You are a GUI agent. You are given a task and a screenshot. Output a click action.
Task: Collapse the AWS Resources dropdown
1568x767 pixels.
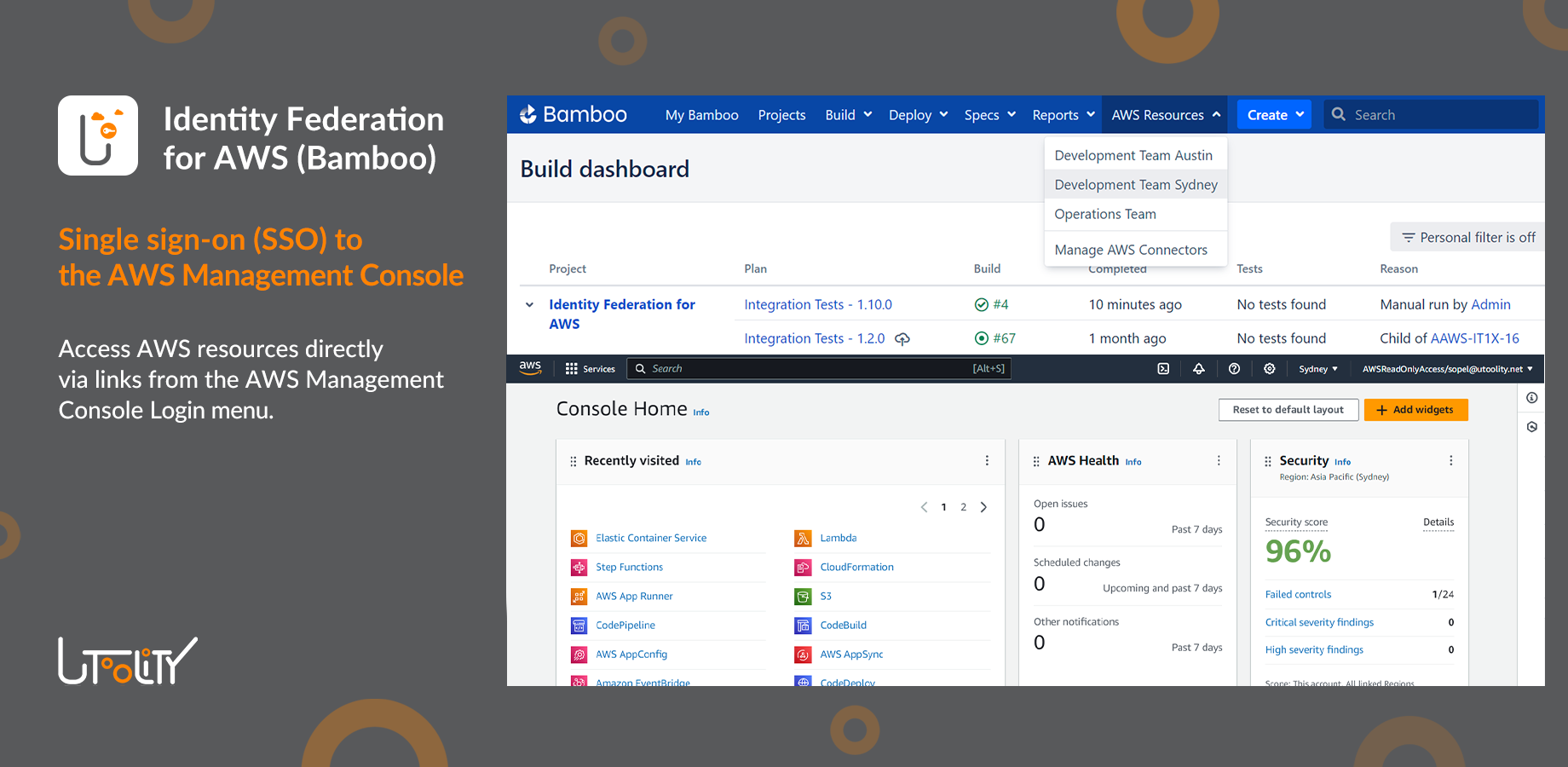[x=1165, y=115]
